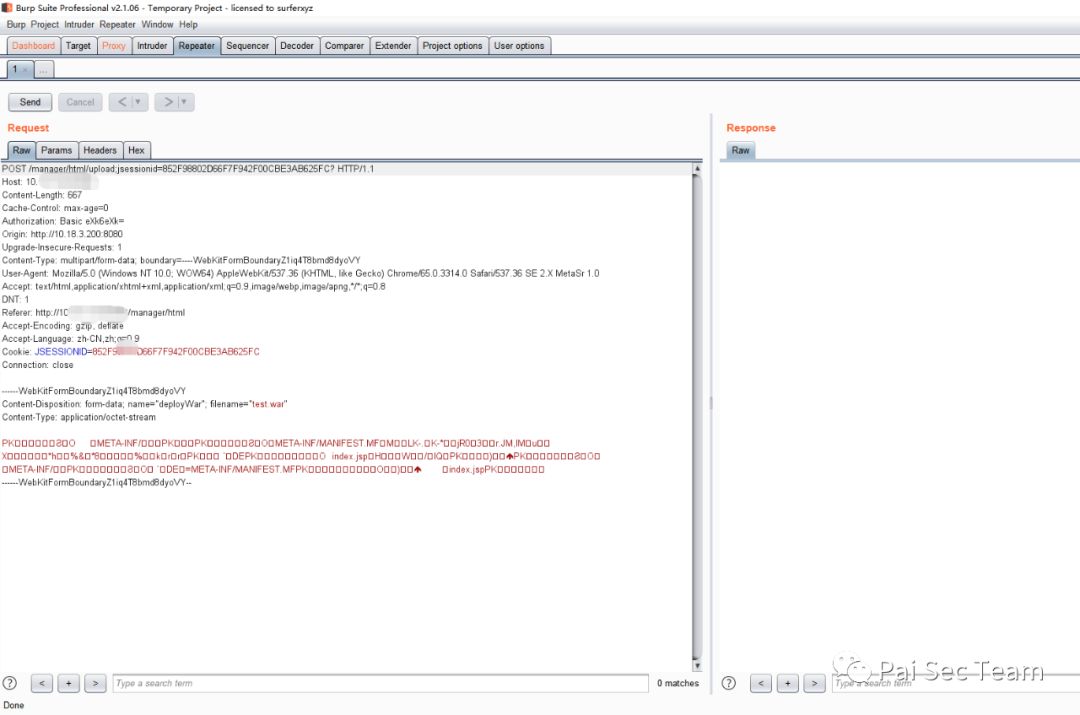
Task: Click previous match button in response search bar
Action: (x=760, y=683)
